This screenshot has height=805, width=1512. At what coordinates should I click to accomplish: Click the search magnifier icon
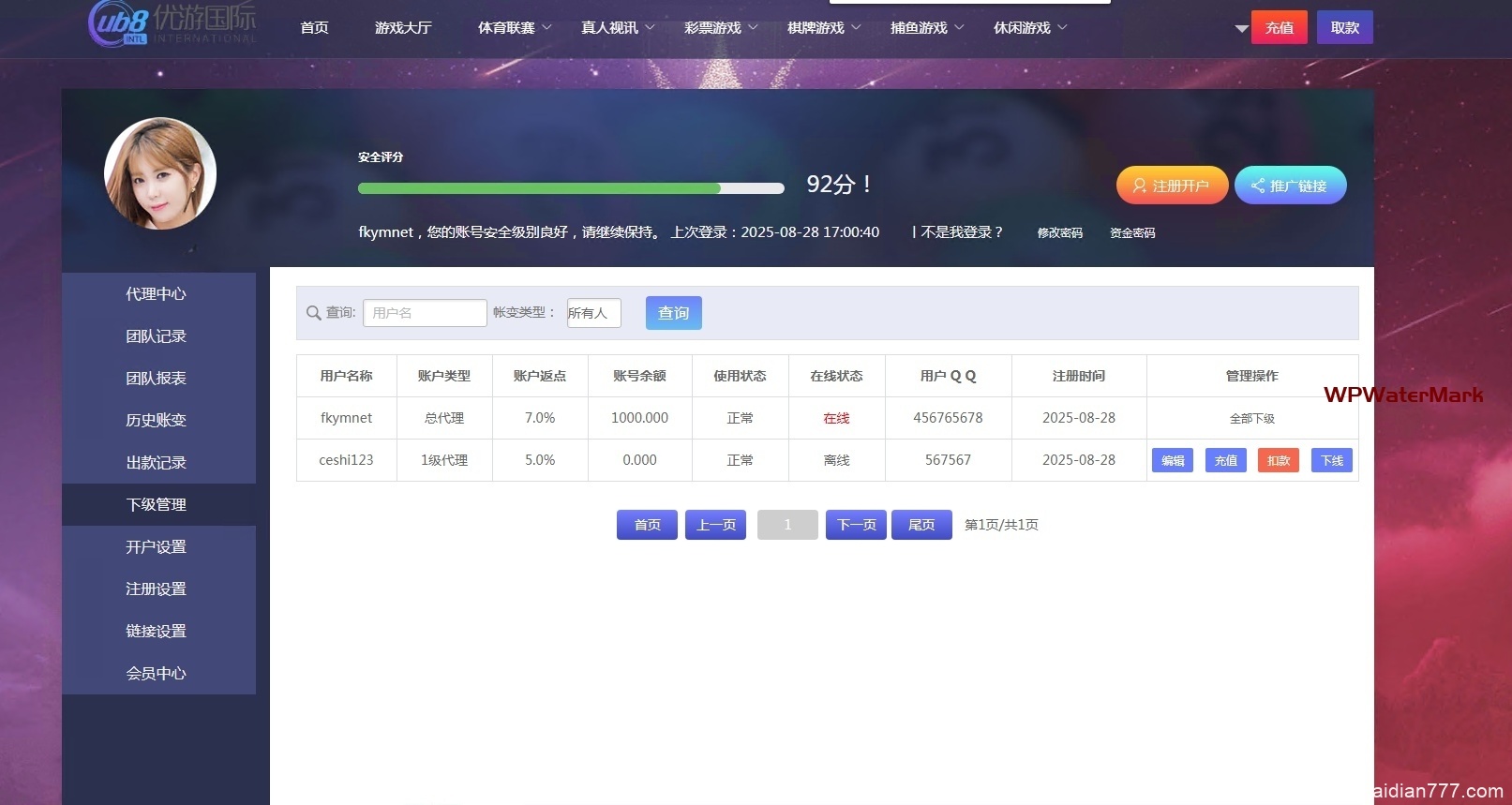314,313
